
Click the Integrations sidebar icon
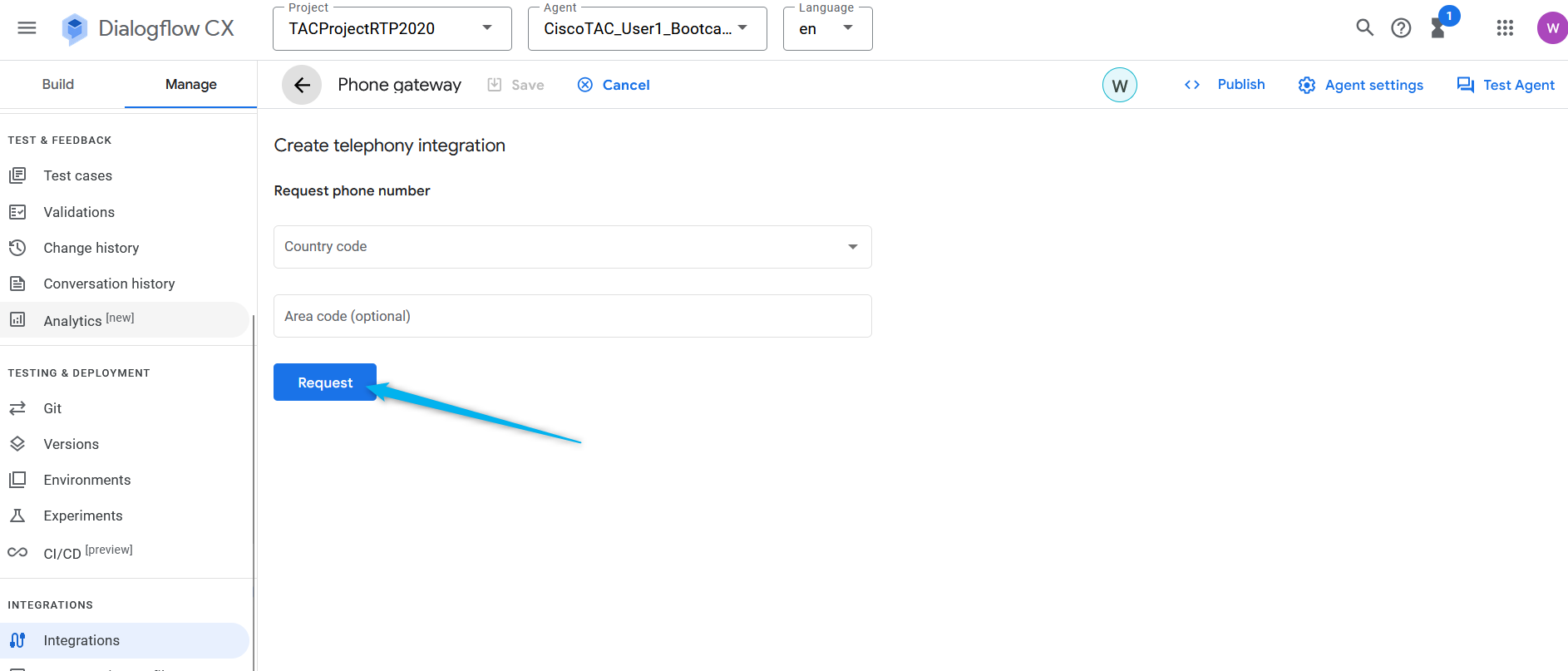click(x=17, y=640)
